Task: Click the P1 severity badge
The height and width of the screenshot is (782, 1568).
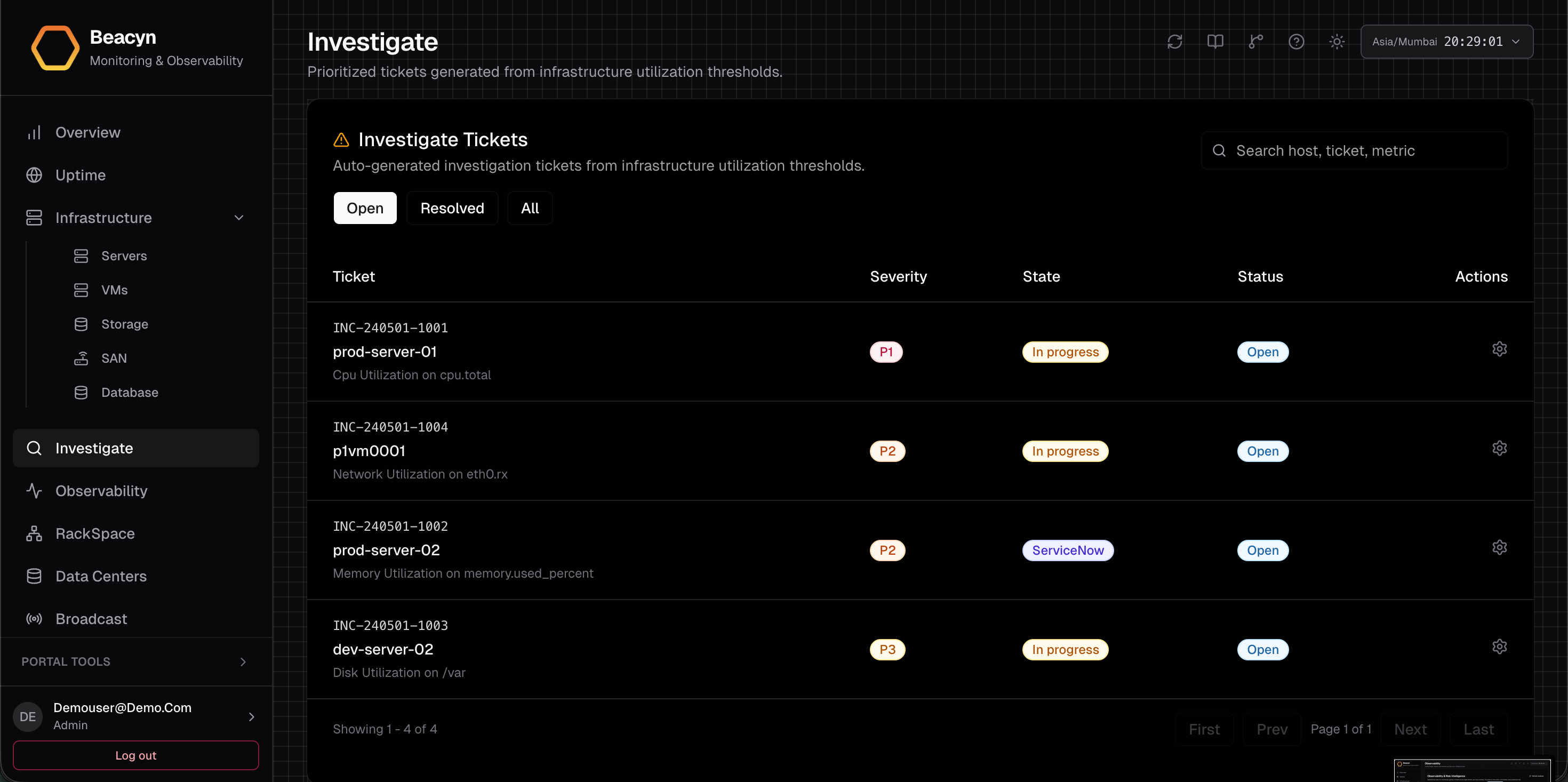Action: (x=886, y=352)
